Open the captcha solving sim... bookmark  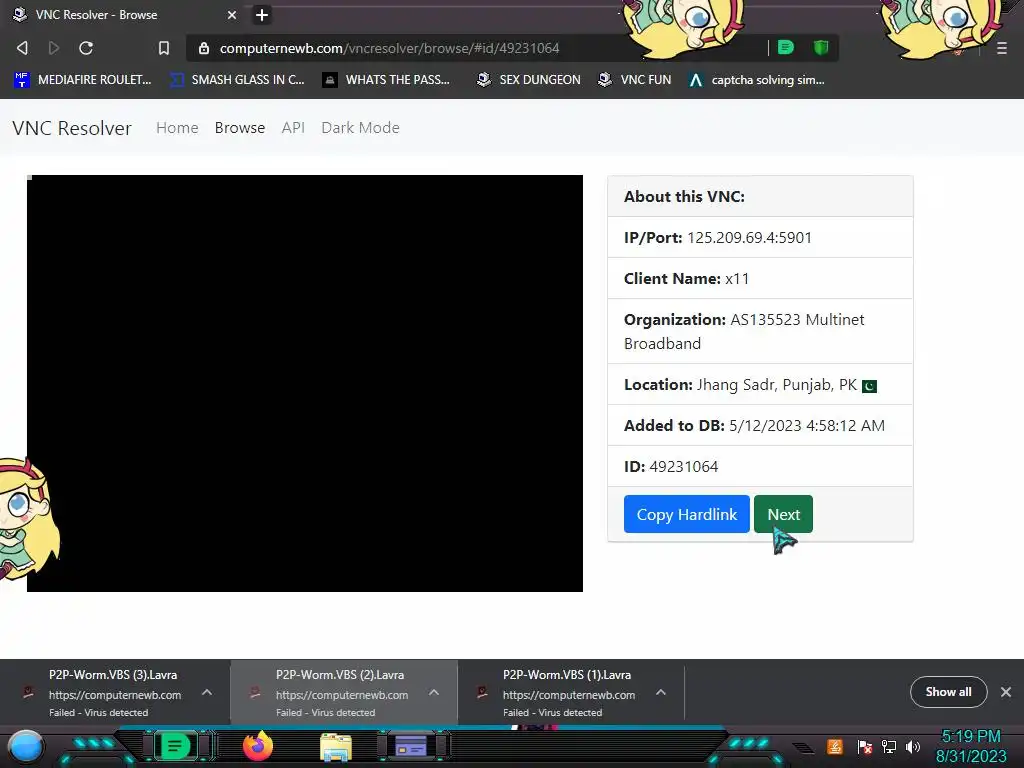click(x=757, y=80)
